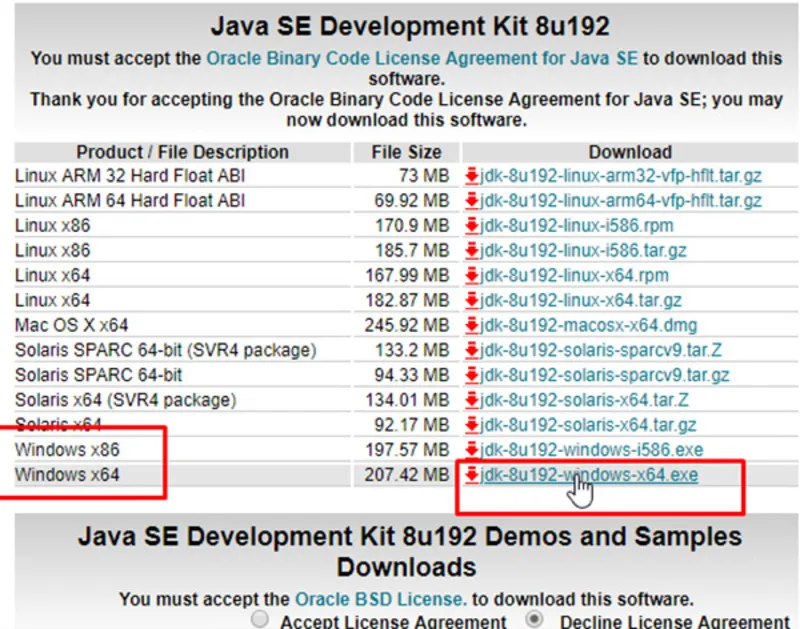Click the 133.2 MB file size cell
The height and width of the screenshot is (629, 800).
click(x=412, y=350)
